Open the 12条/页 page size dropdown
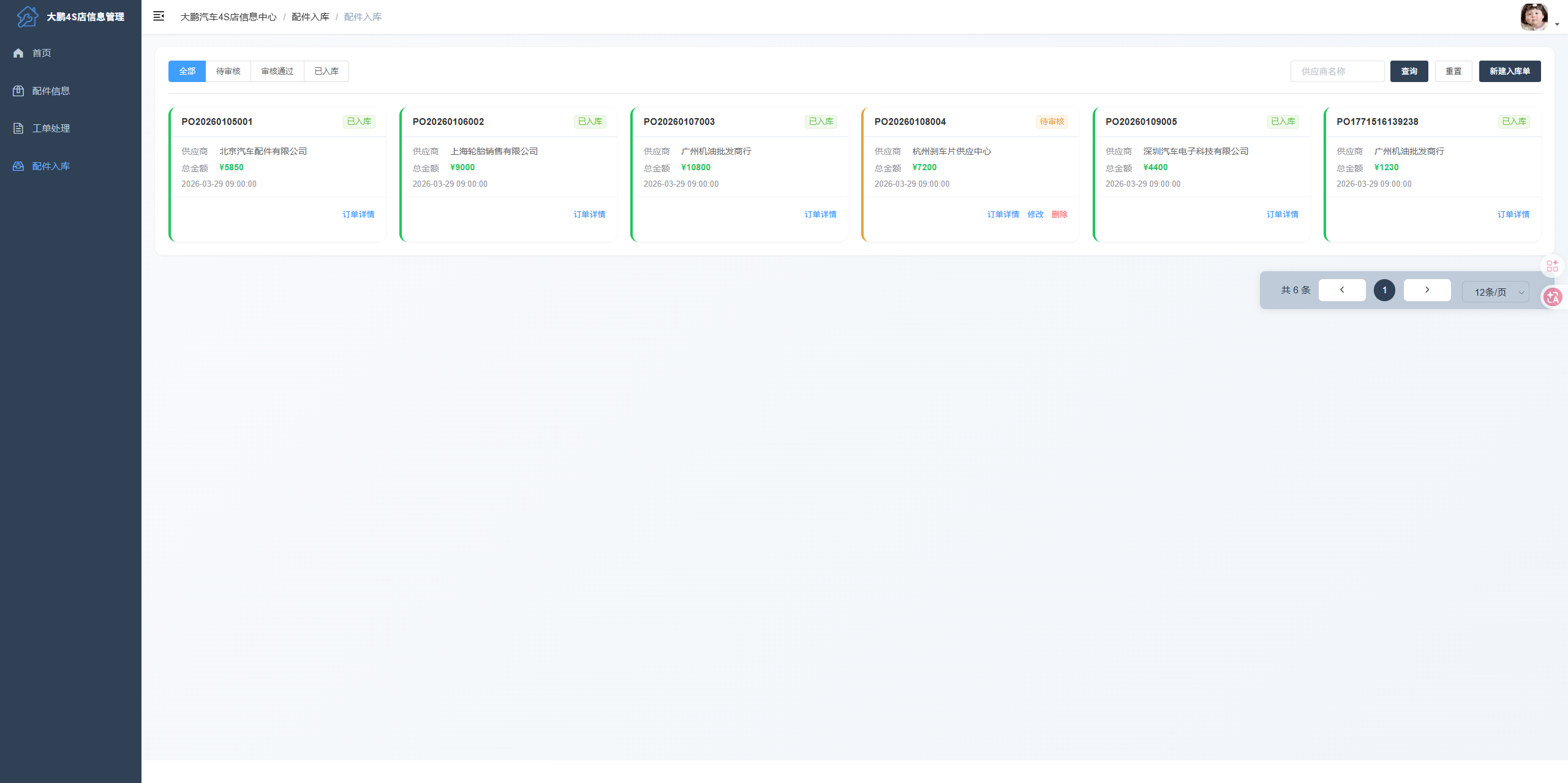The width and height of the screenshot is (1568, 783). (x=1496, y=292)
